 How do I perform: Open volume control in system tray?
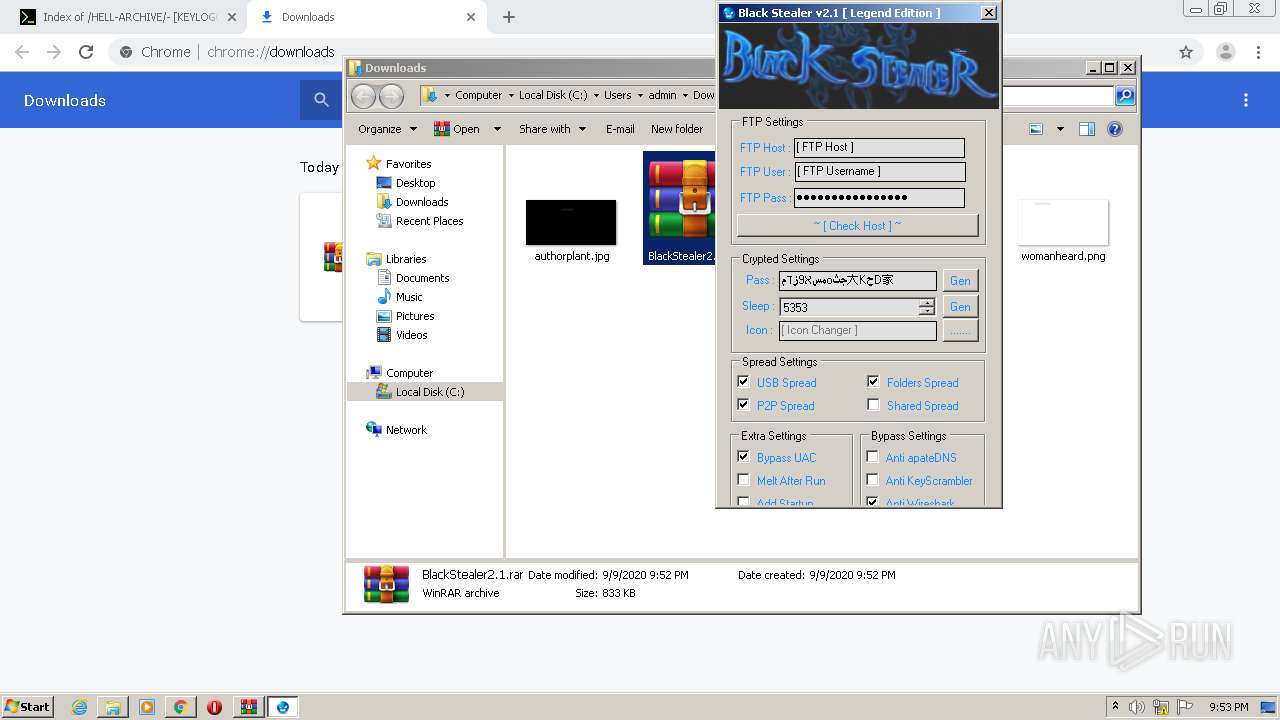click(x=1137, y=707)
